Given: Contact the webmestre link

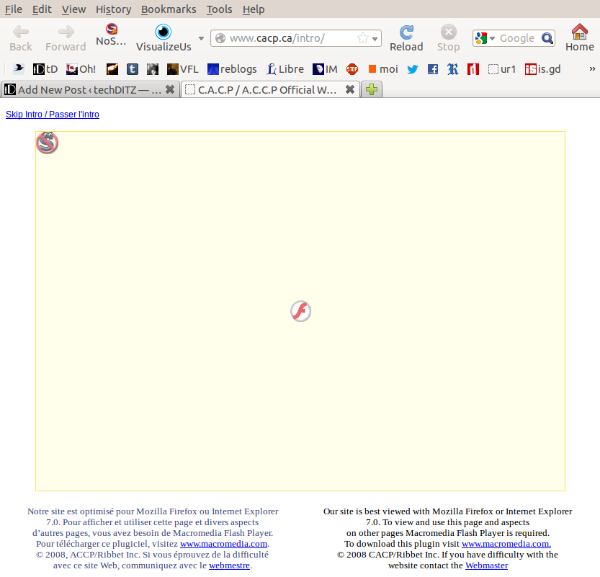Looking at the screenshot, I should [229, 566].
